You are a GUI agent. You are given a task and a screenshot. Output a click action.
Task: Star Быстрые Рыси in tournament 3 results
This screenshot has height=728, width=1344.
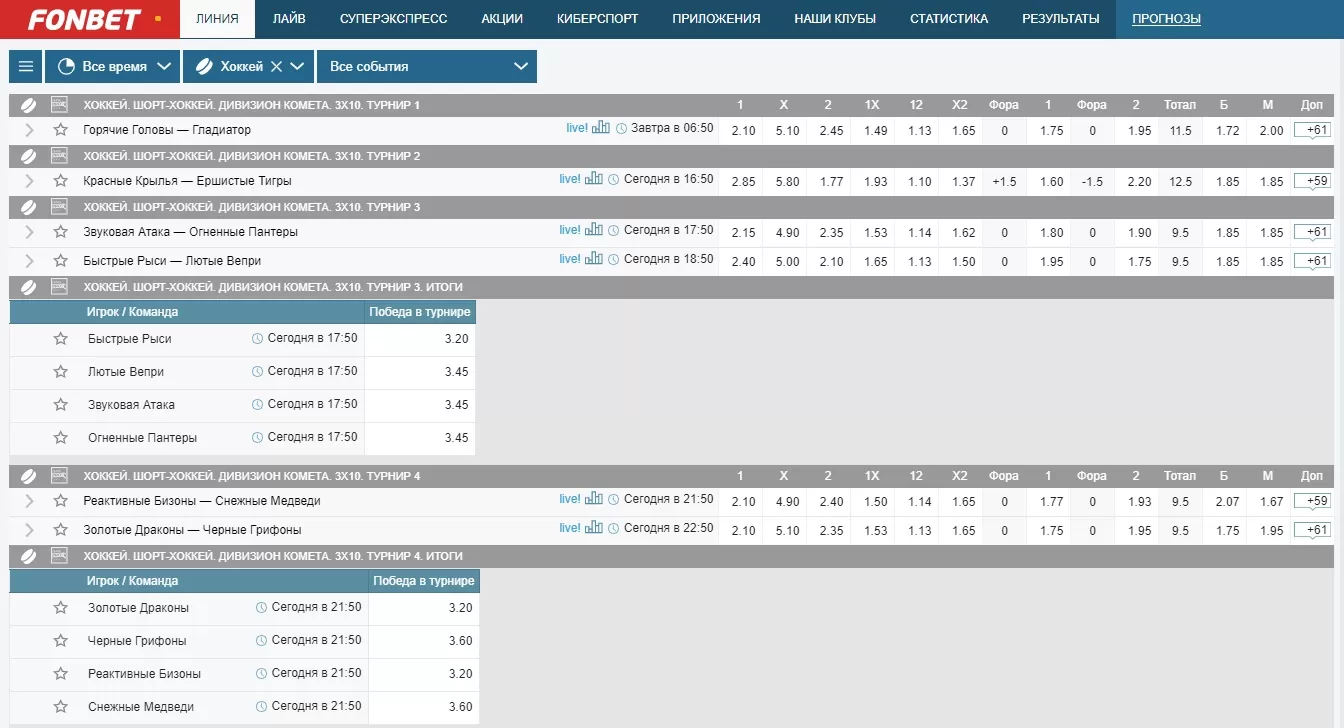tap(61, 339)
